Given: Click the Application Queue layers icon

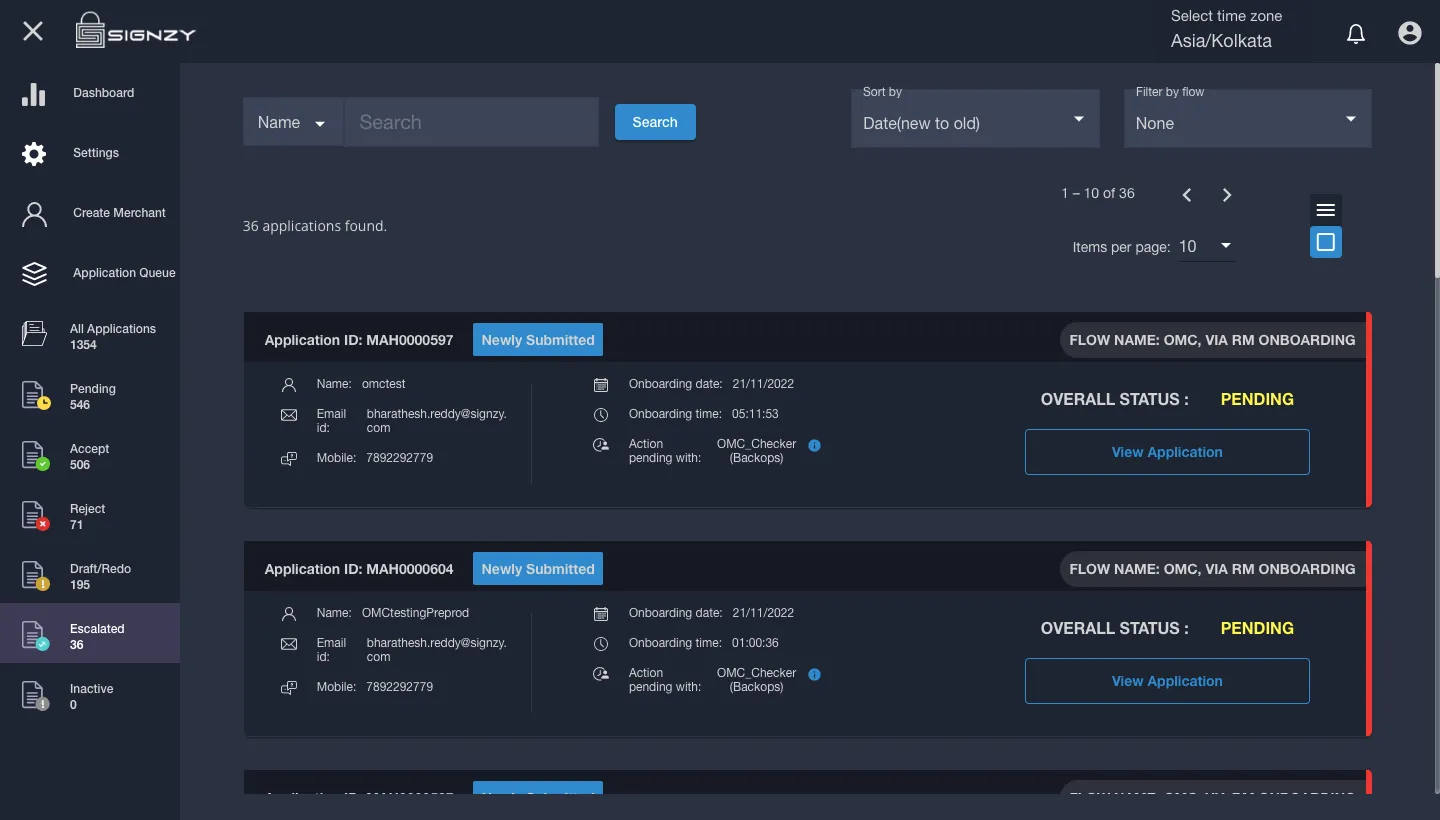Looking at the screenshot, I should pyautogui.click(x=34, y=274).
